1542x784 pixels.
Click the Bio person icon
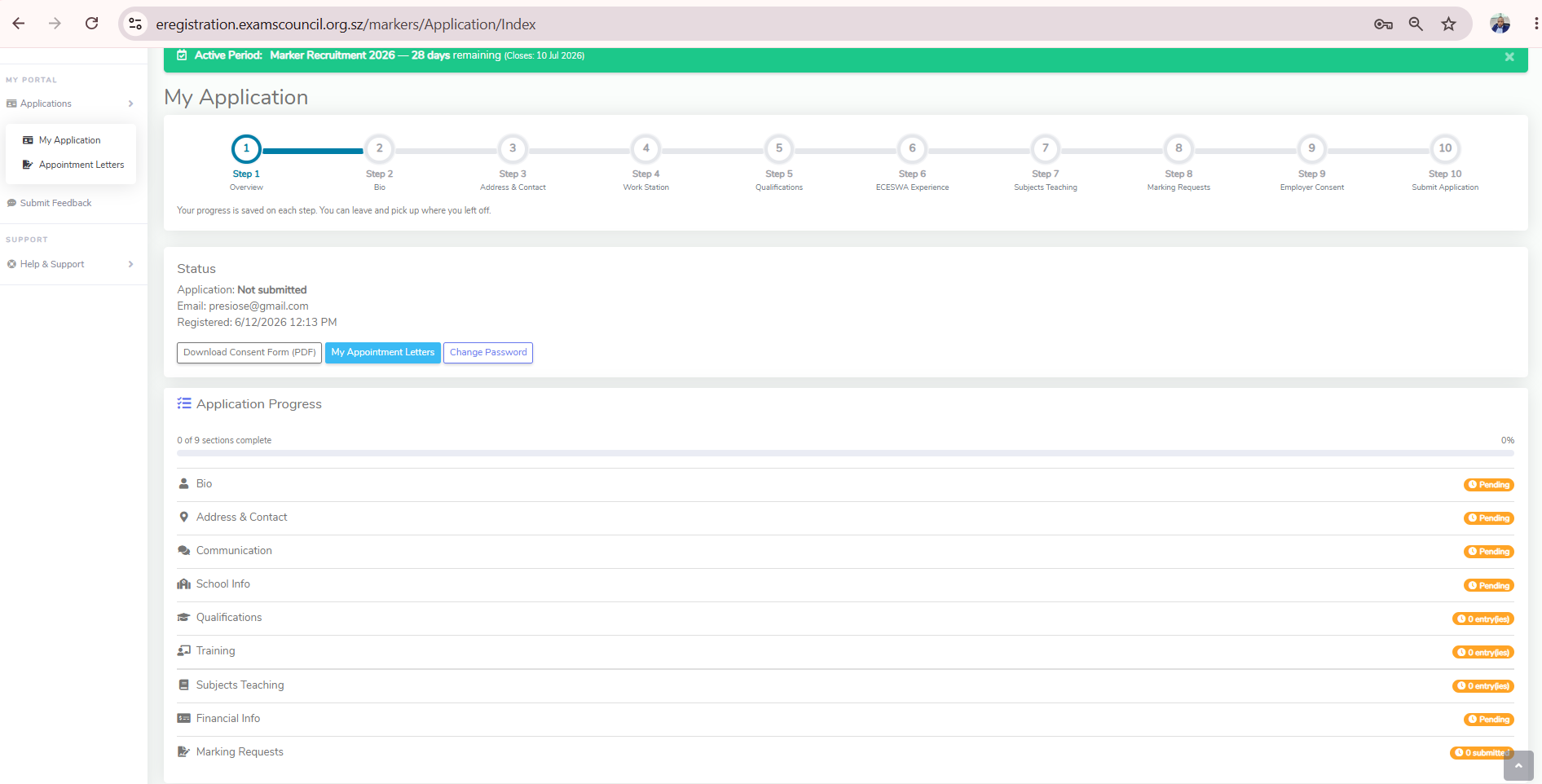pyautogui.click(x=184, y=484)
